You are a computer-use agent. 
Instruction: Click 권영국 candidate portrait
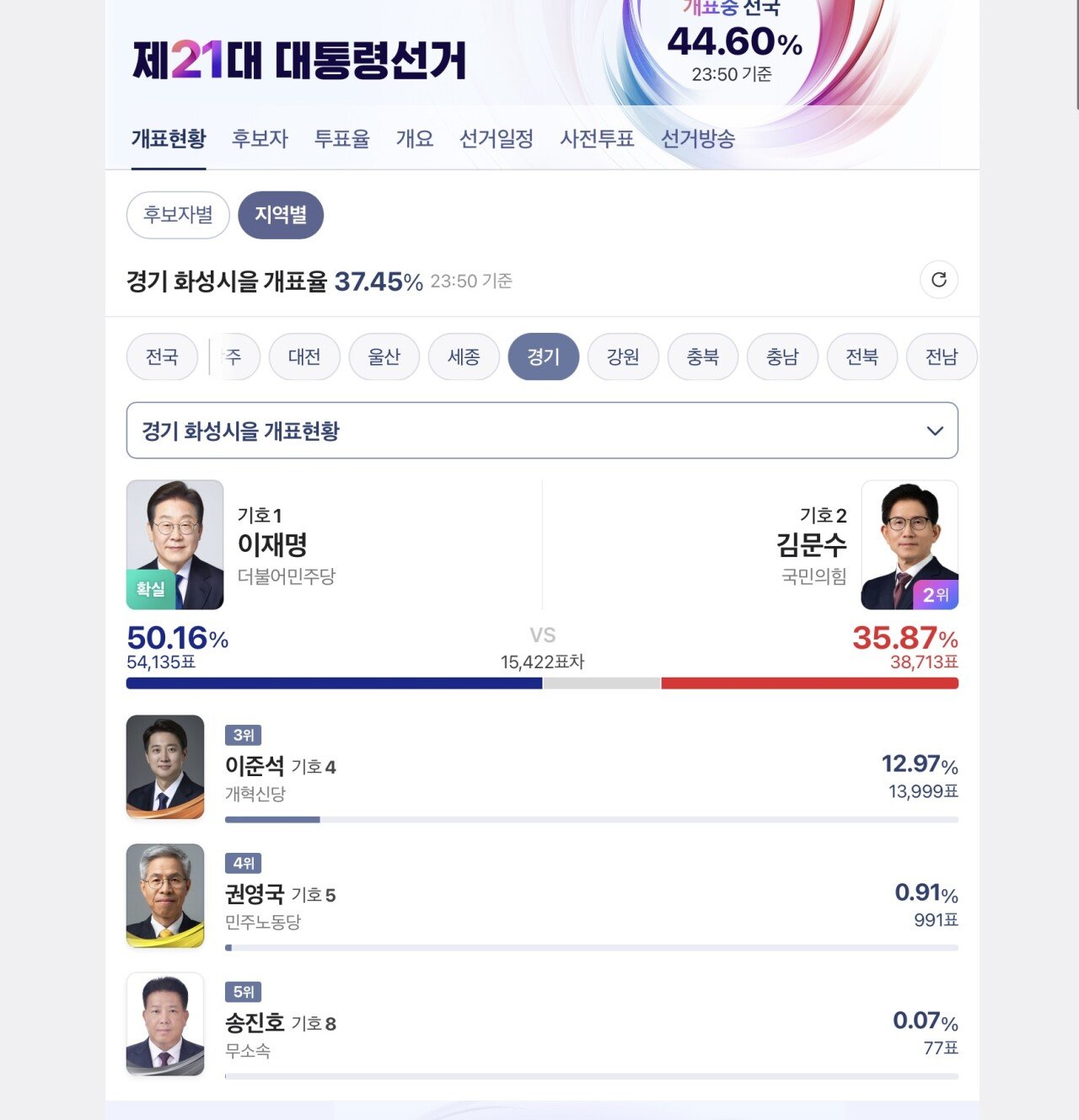[x=165, y=896]
